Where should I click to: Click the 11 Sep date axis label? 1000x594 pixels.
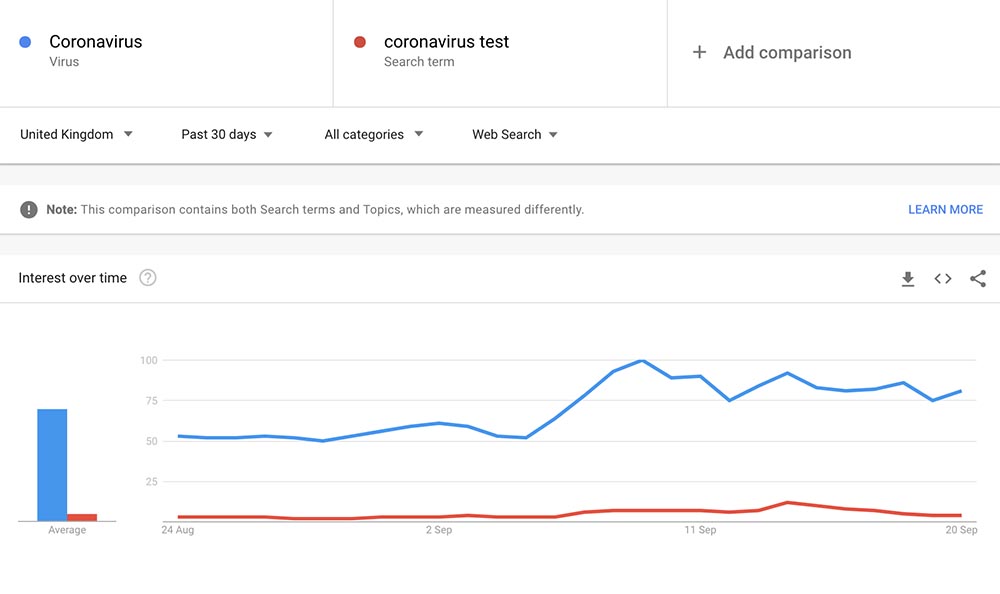click(x=700, y=530)
